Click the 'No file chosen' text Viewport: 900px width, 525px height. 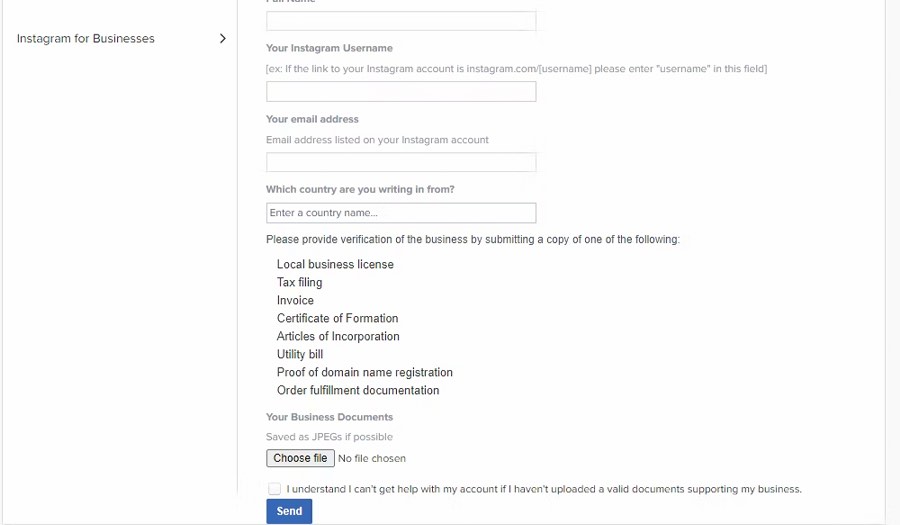(x=372, y=458)
